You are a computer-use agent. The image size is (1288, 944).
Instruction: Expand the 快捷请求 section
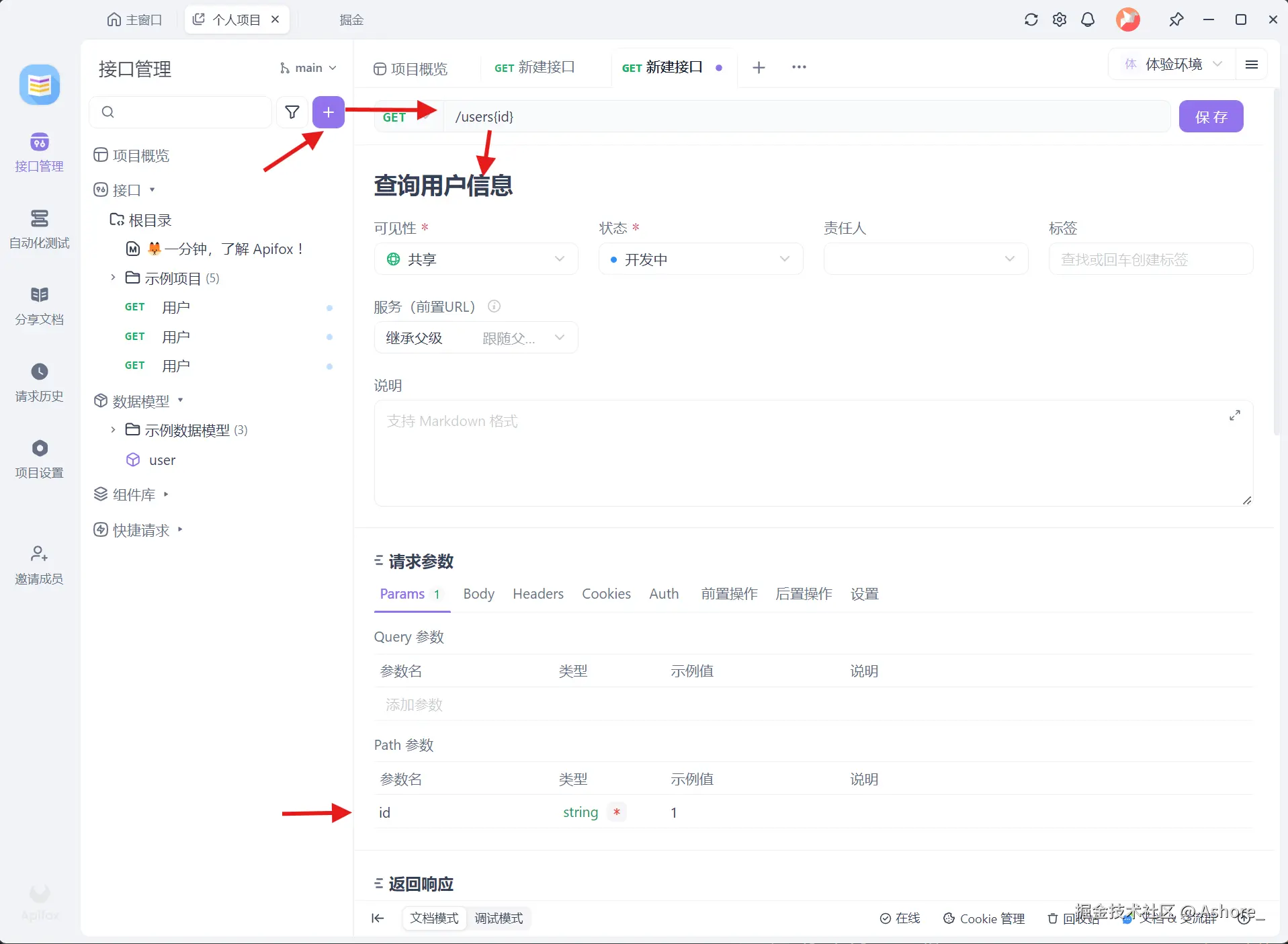pyautogui.click(x=180, y=529)
